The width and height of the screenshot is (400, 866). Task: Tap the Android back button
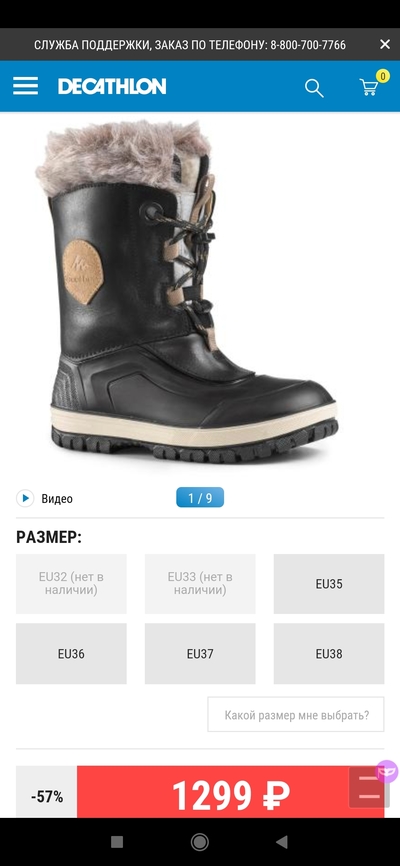coord(282,842)
